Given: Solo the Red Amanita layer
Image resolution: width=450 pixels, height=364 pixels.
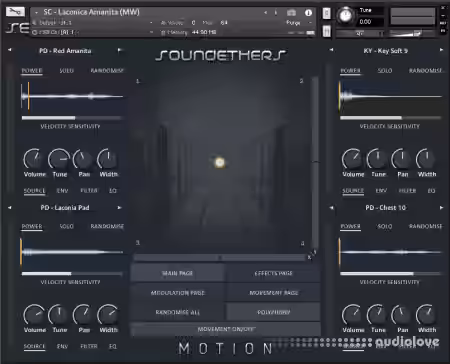Looking at the screenshot, I should pyautogui.click(x=67, y=71).
